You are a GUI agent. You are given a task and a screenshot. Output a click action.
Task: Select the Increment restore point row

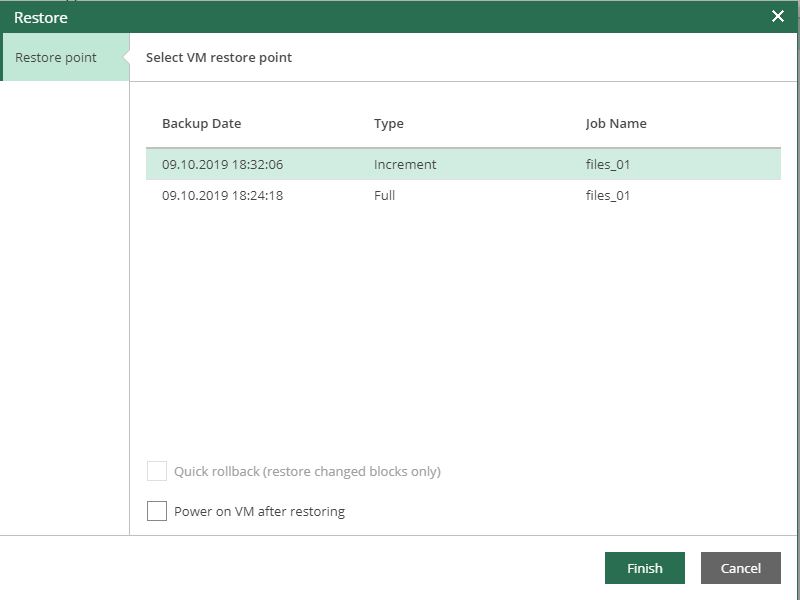point(463,164)
